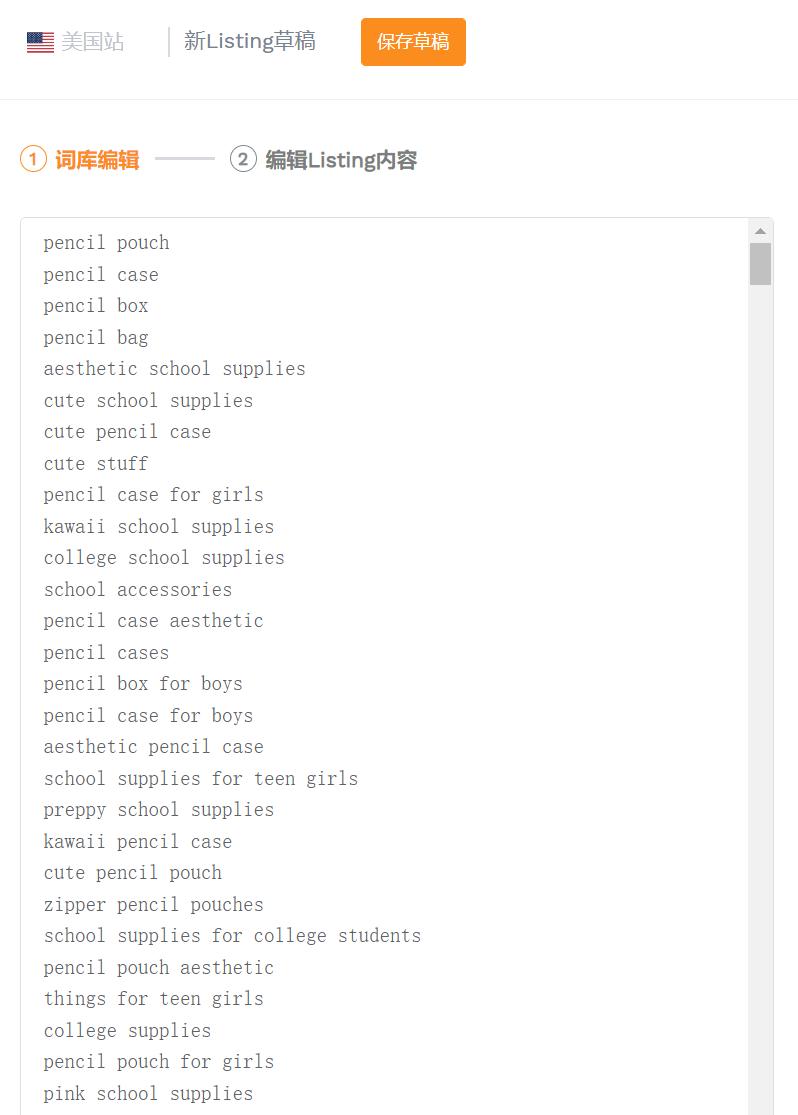Open the 词库编辑 step tab

(x=97, y=160)
